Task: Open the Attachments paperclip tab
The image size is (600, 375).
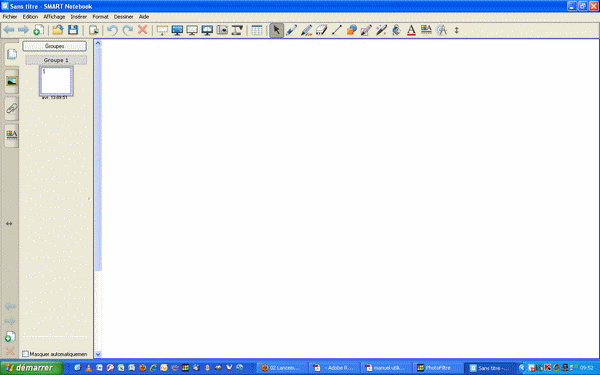Action: coord(11,108)
